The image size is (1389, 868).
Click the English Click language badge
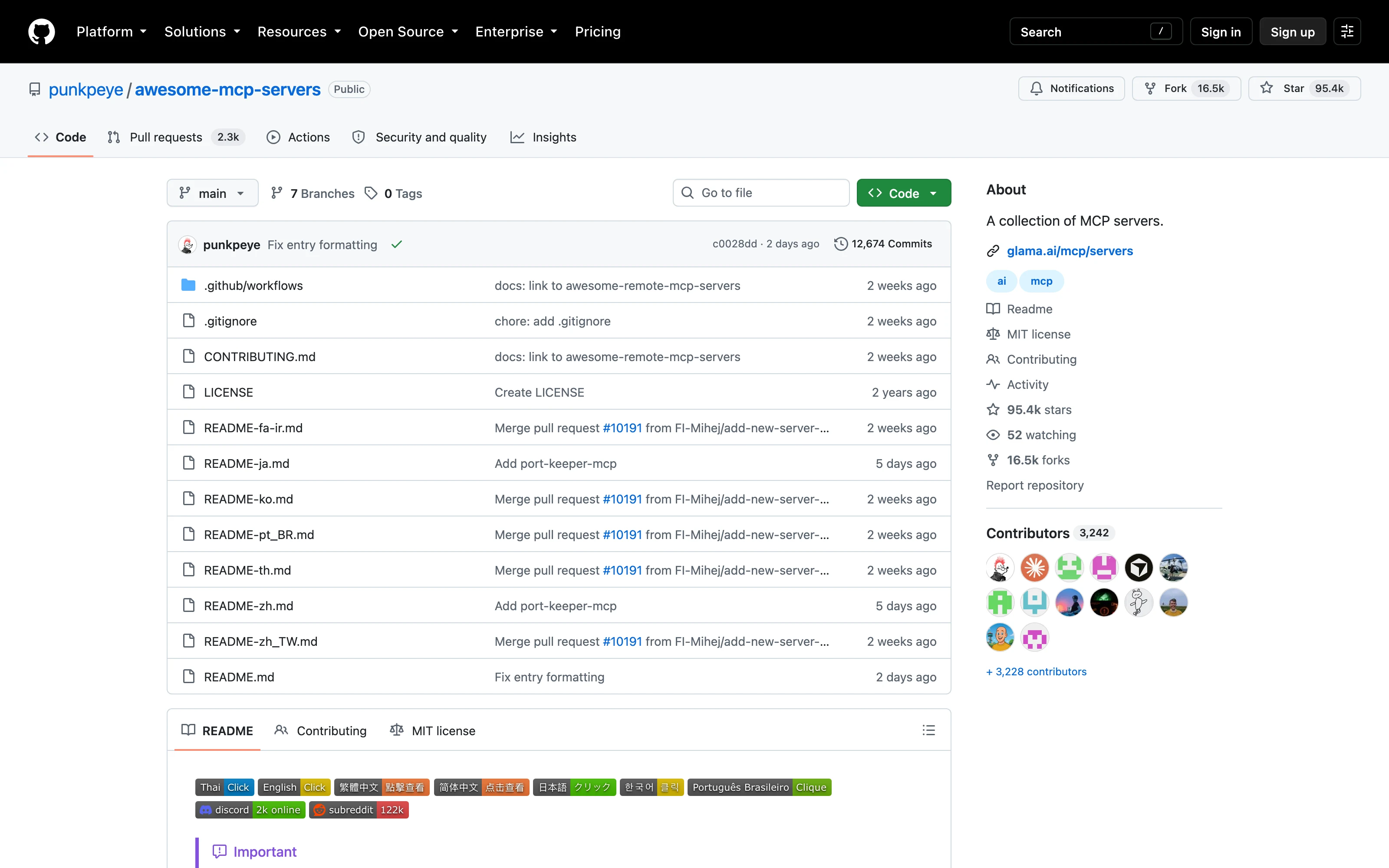pyautogui.click(x=294, y=787)
